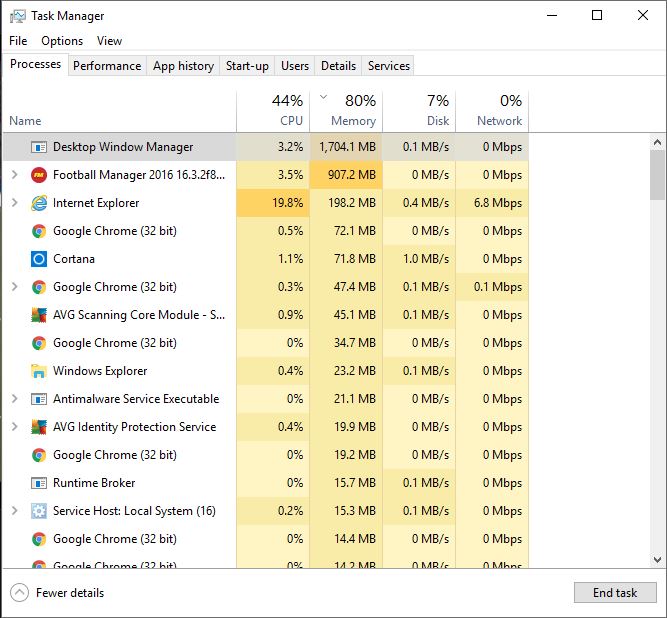
Task: Click the 6.8 Mbps network value
Action: 498,203
